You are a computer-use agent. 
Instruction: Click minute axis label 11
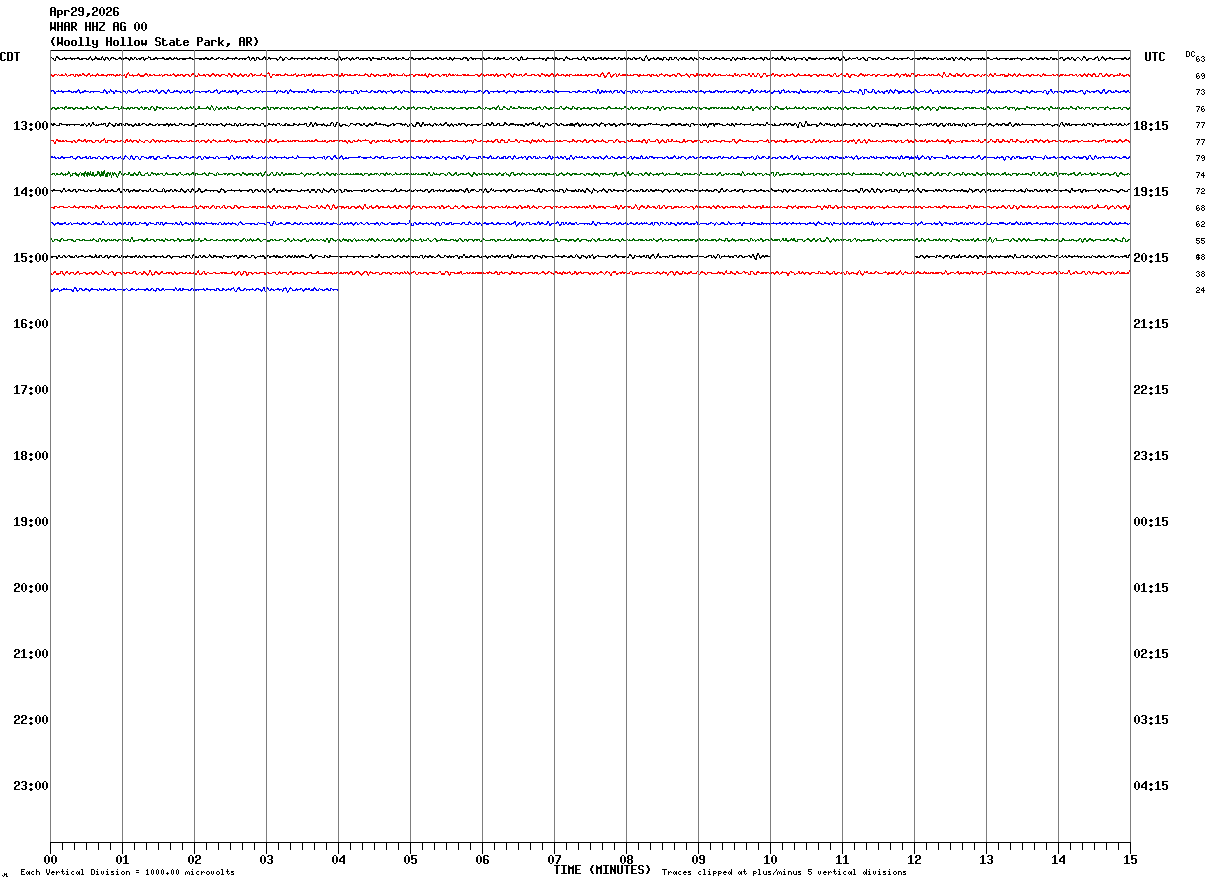coord(842,860)
